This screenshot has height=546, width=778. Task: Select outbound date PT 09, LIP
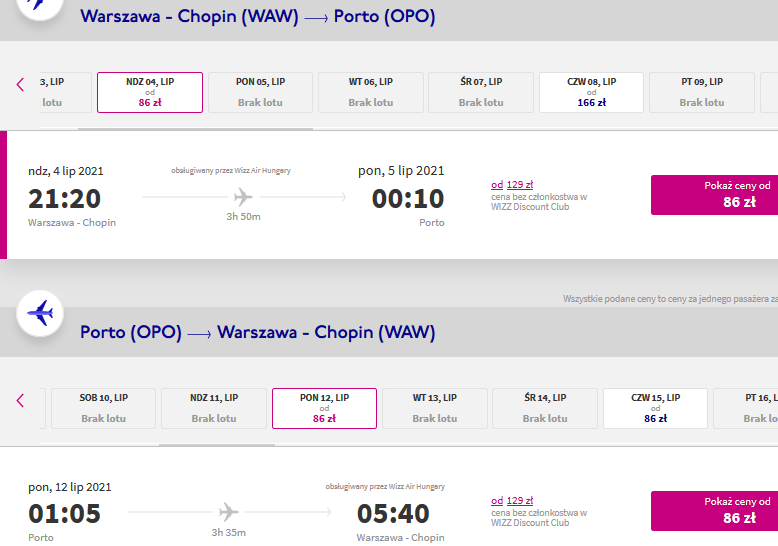pos(702,92)
